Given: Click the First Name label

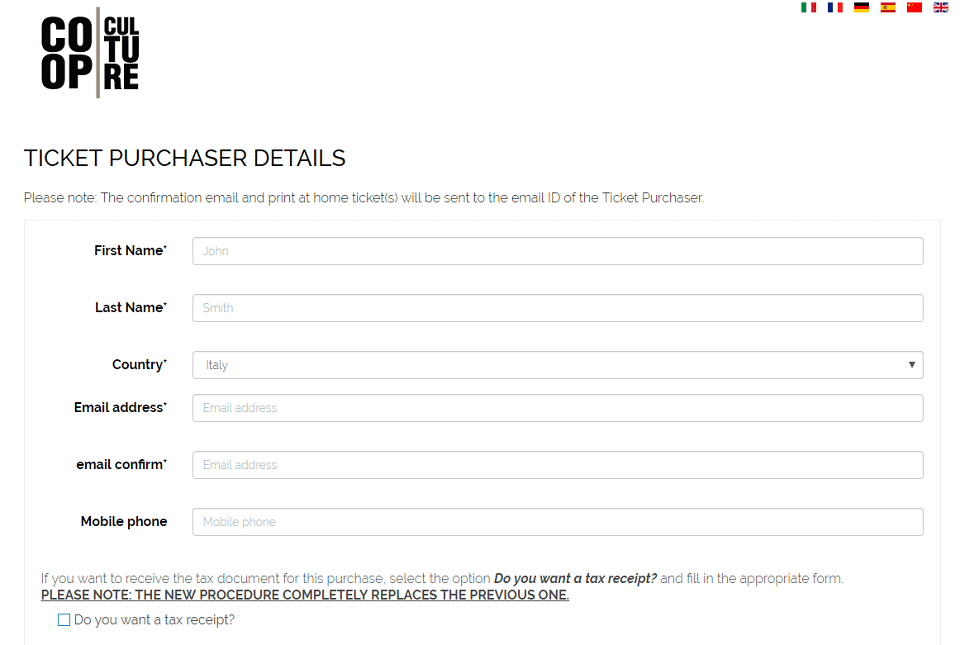Looking at the screenshot, I should 130,250.
